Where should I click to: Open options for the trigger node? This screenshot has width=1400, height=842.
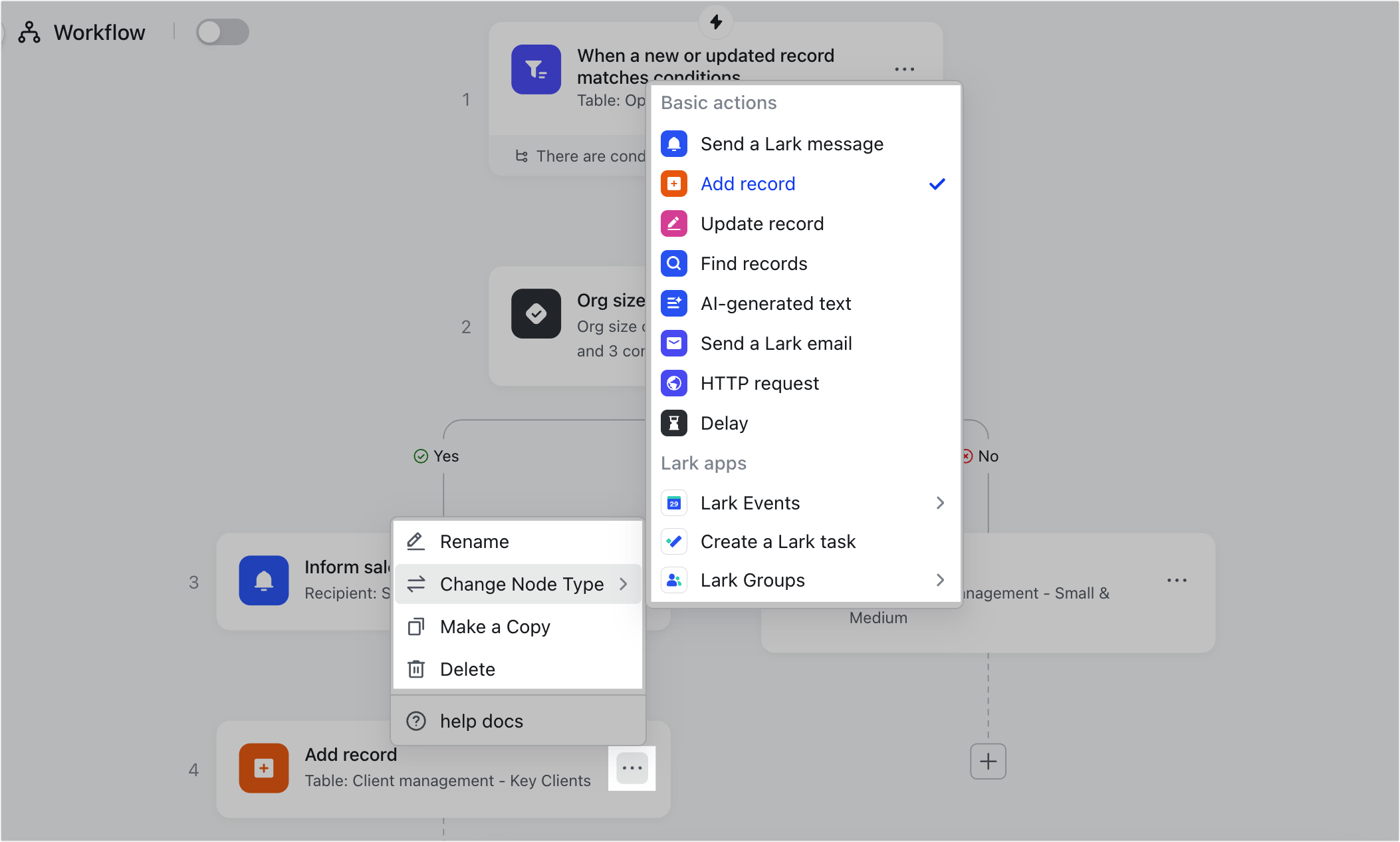(904, 69)
